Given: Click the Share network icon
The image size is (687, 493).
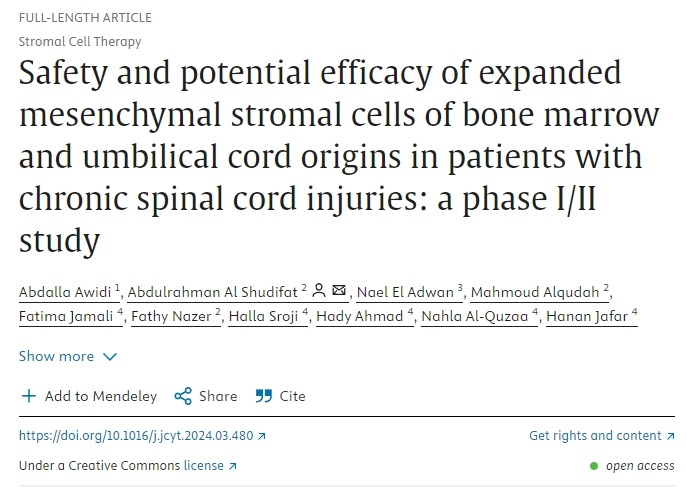Looking at the screenshot, I should [183, 396].
